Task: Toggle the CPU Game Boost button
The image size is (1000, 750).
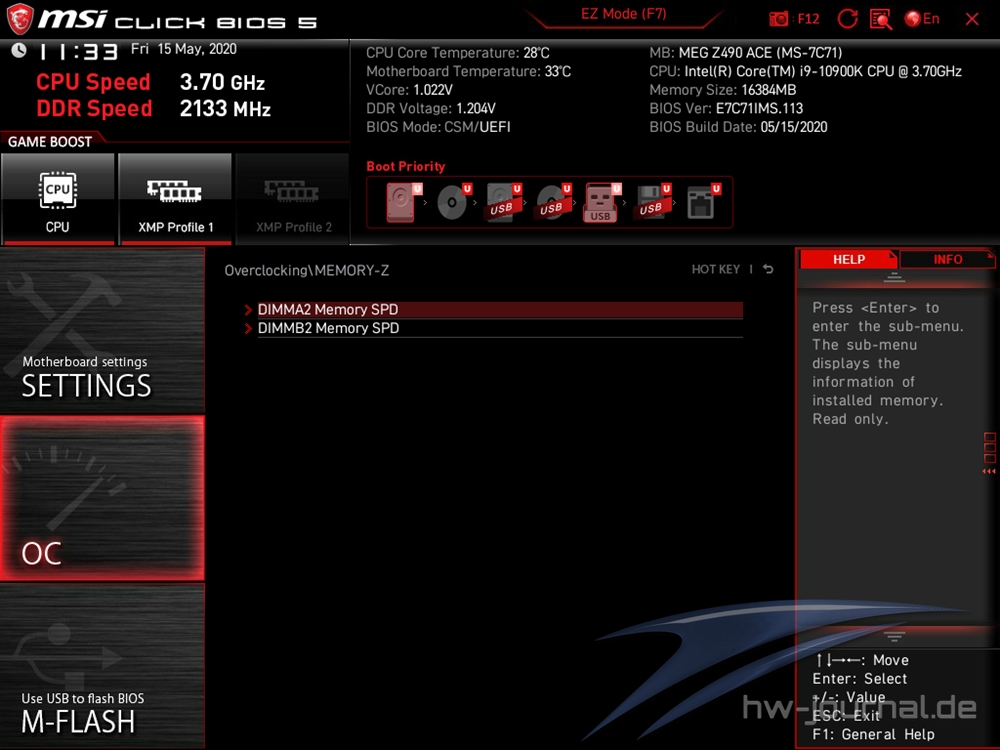Action: click(x=58, y=199)
